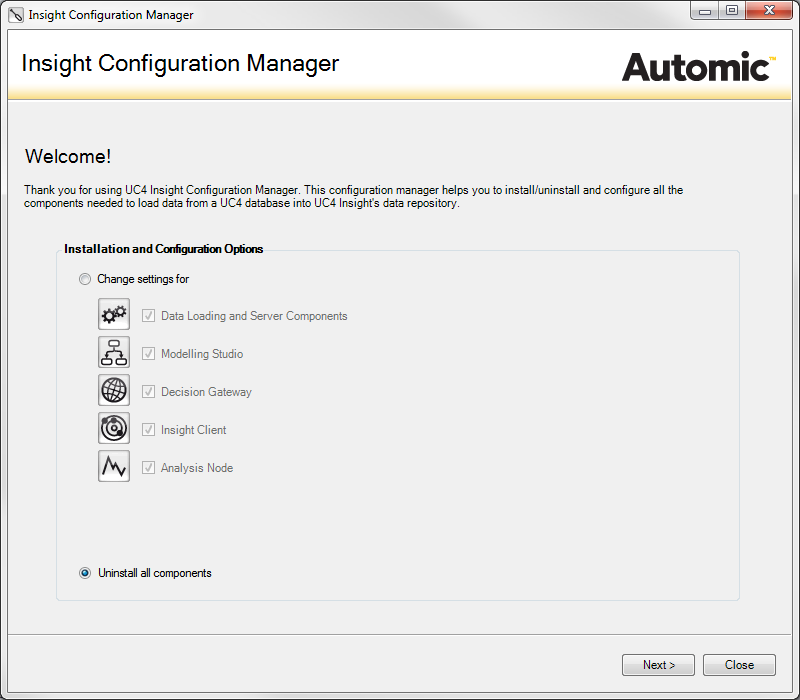Click the Data Loading gears icon
The image size is (800, 700).
point(114,314)
